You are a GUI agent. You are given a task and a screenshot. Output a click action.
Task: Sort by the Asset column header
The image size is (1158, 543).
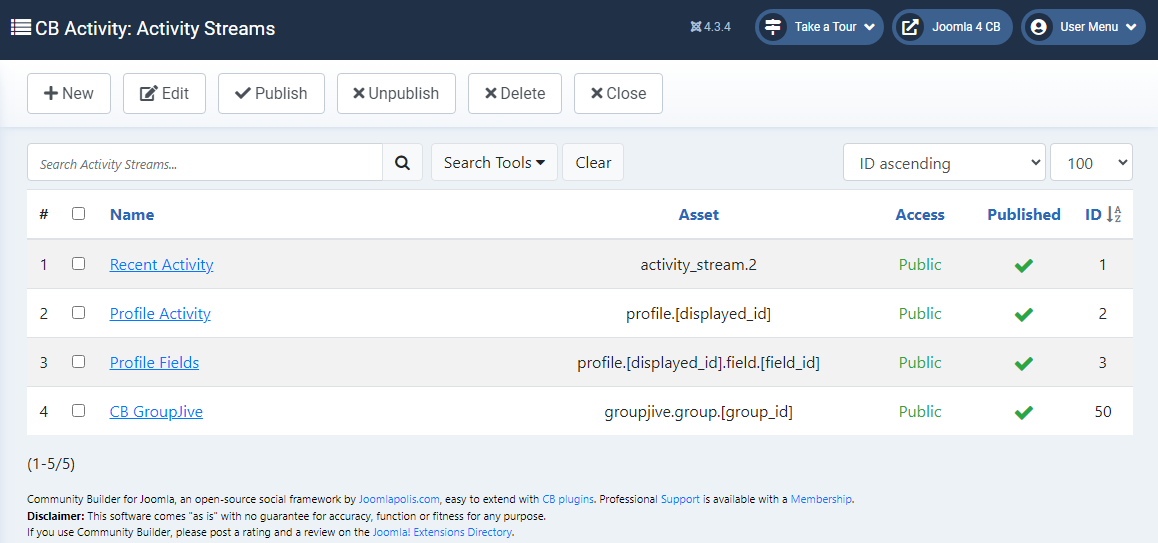coord(698,214)
